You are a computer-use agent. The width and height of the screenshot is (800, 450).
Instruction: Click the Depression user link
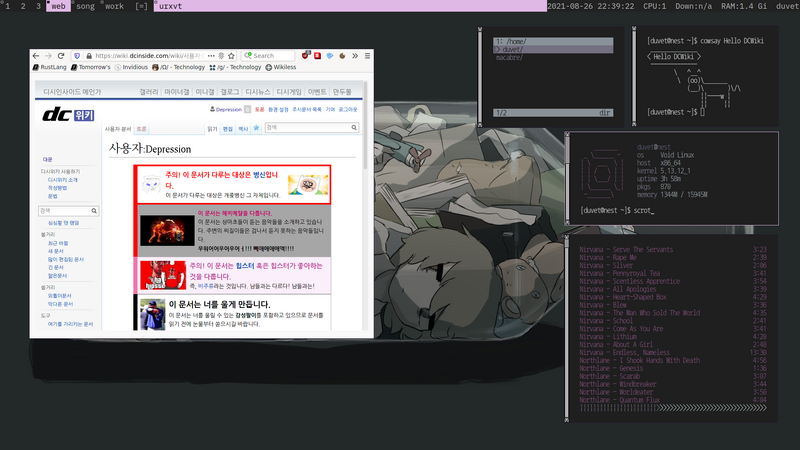pos(229,109)
